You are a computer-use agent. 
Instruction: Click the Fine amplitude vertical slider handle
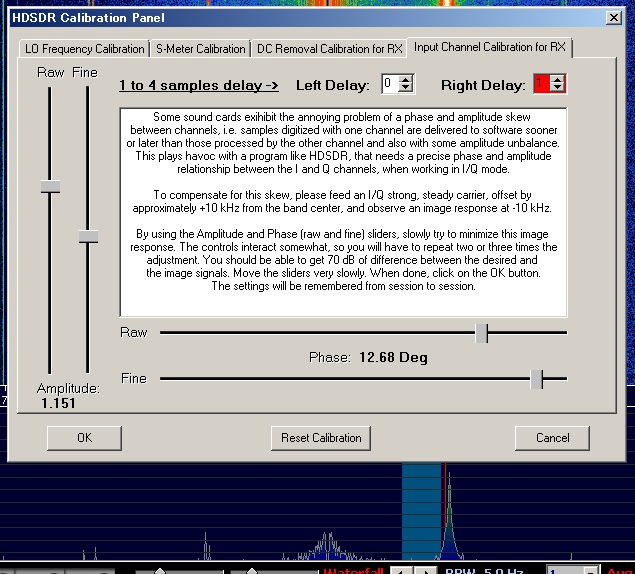(88, 237)
